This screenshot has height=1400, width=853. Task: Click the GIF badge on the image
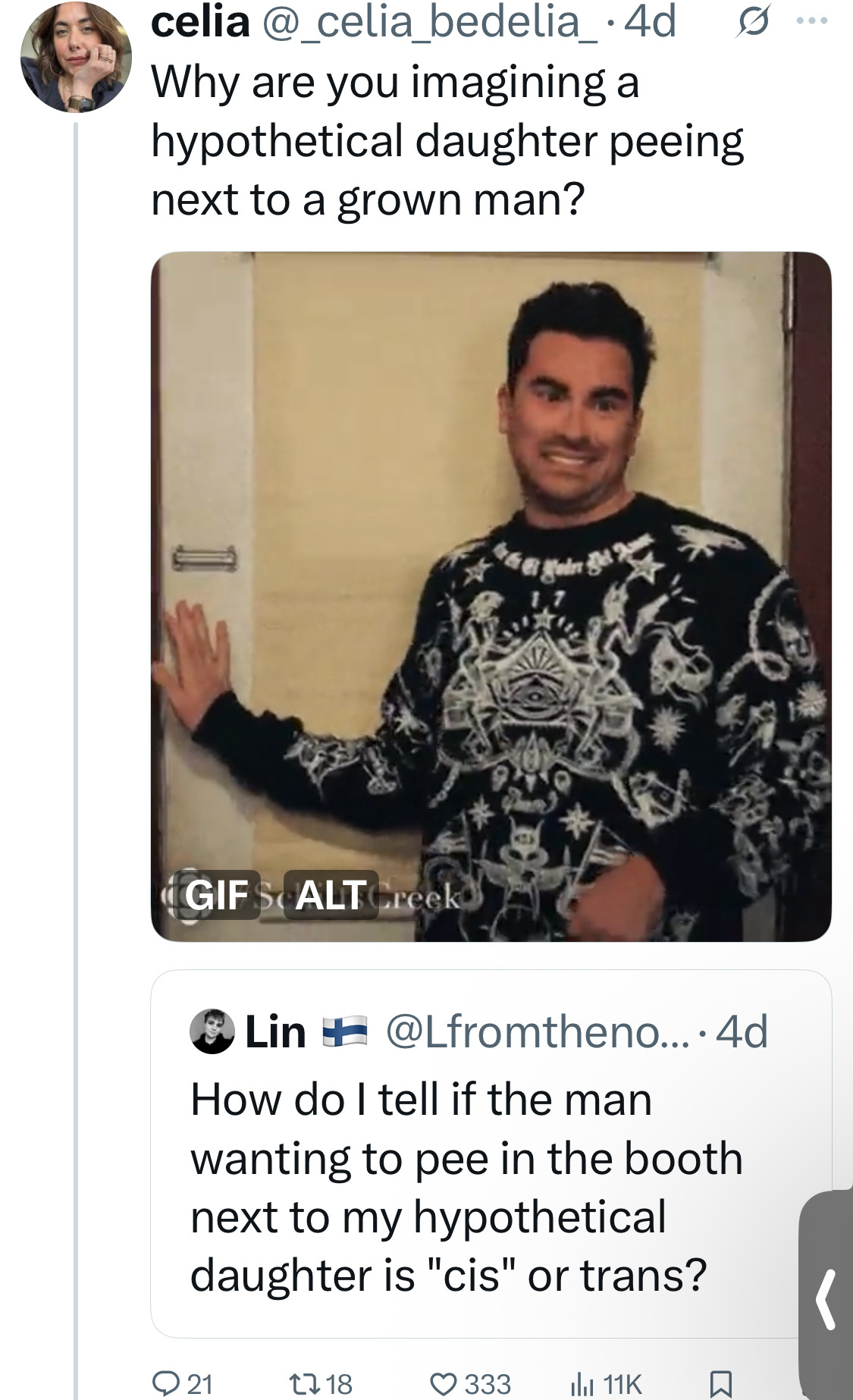pyautogui.click(x=216, y=895)
